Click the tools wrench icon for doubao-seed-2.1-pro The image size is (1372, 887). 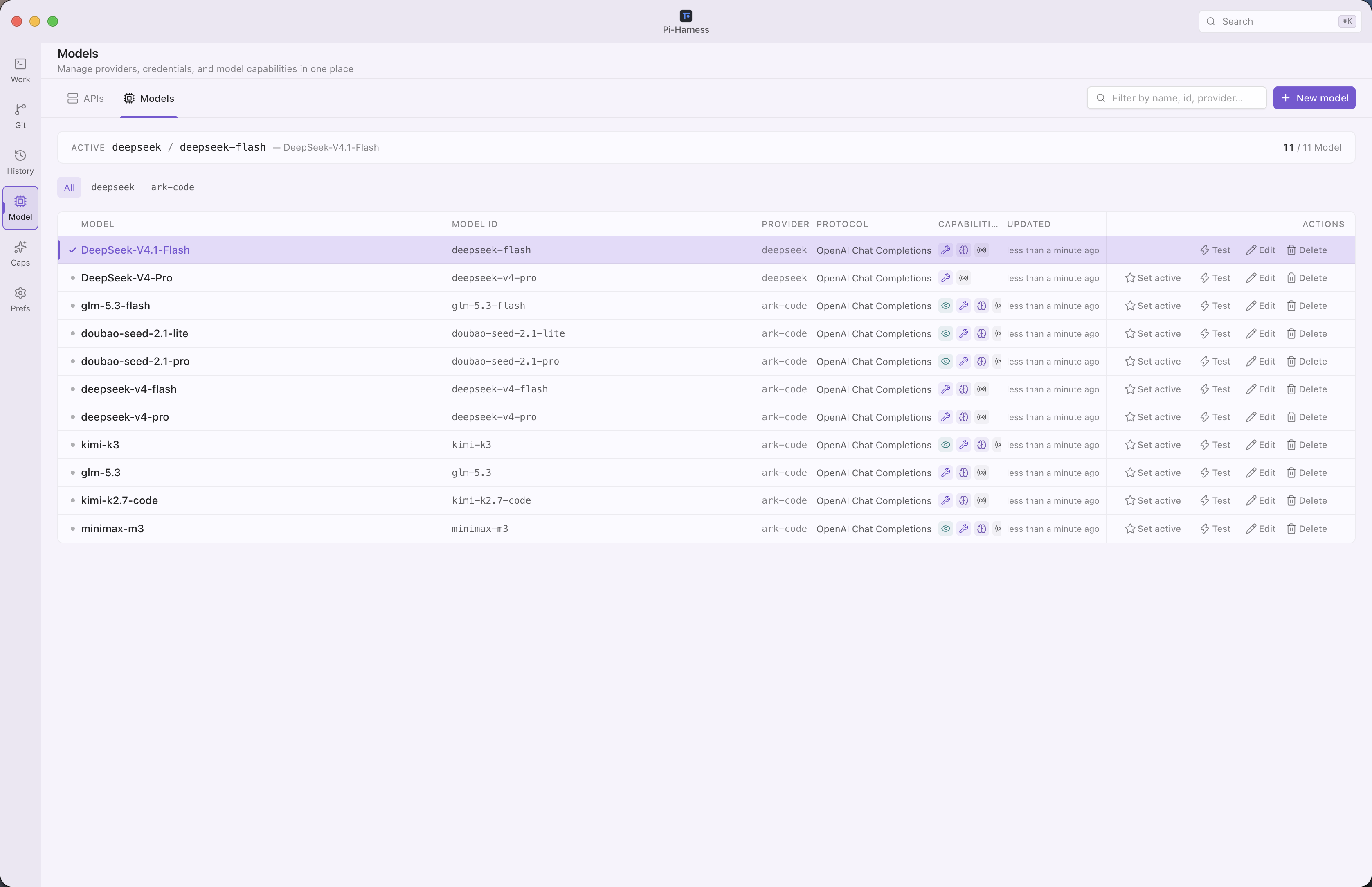tap(964, 361)
